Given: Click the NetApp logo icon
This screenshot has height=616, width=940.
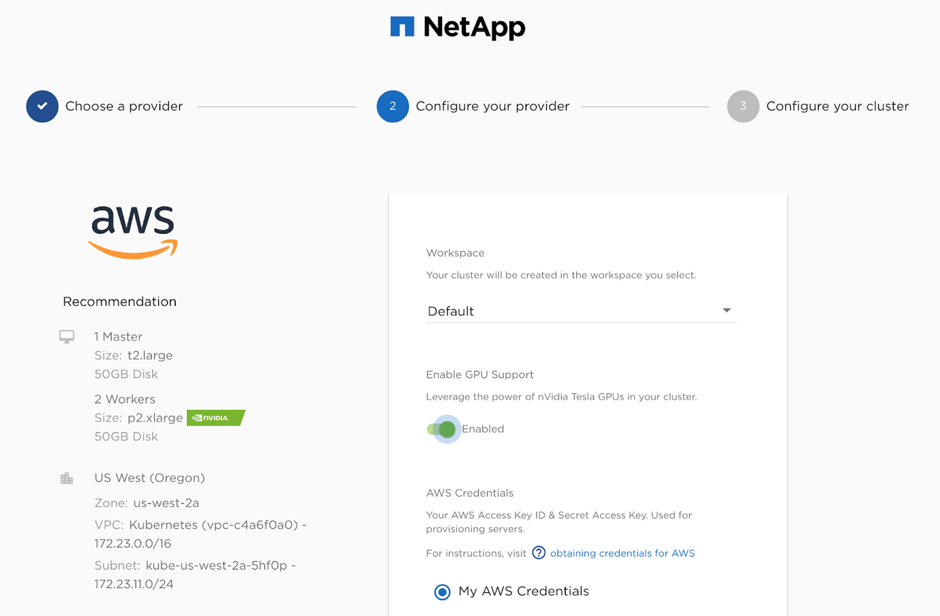Looking at the screenshot, I should point(402,27).
